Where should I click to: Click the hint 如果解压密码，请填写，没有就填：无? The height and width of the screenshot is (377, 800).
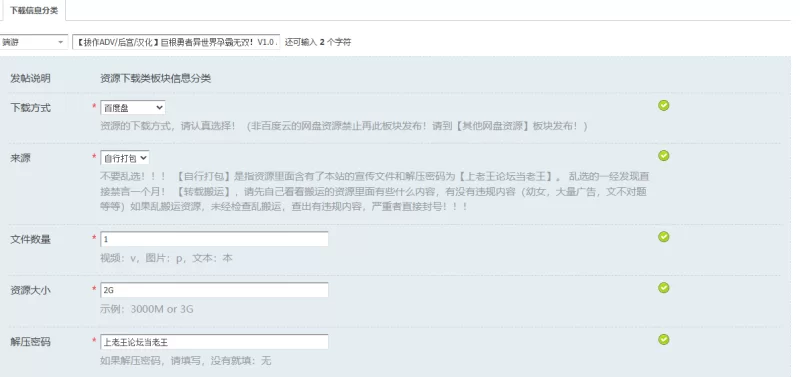pos(186,361)
